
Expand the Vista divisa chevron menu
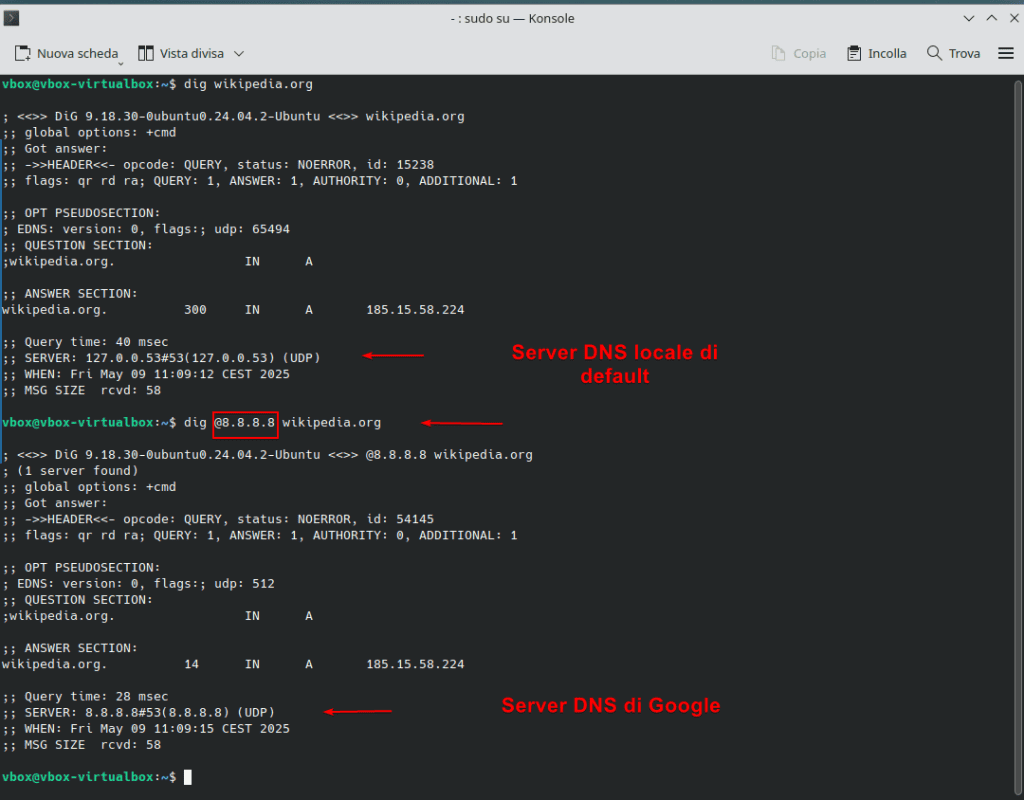238,54
